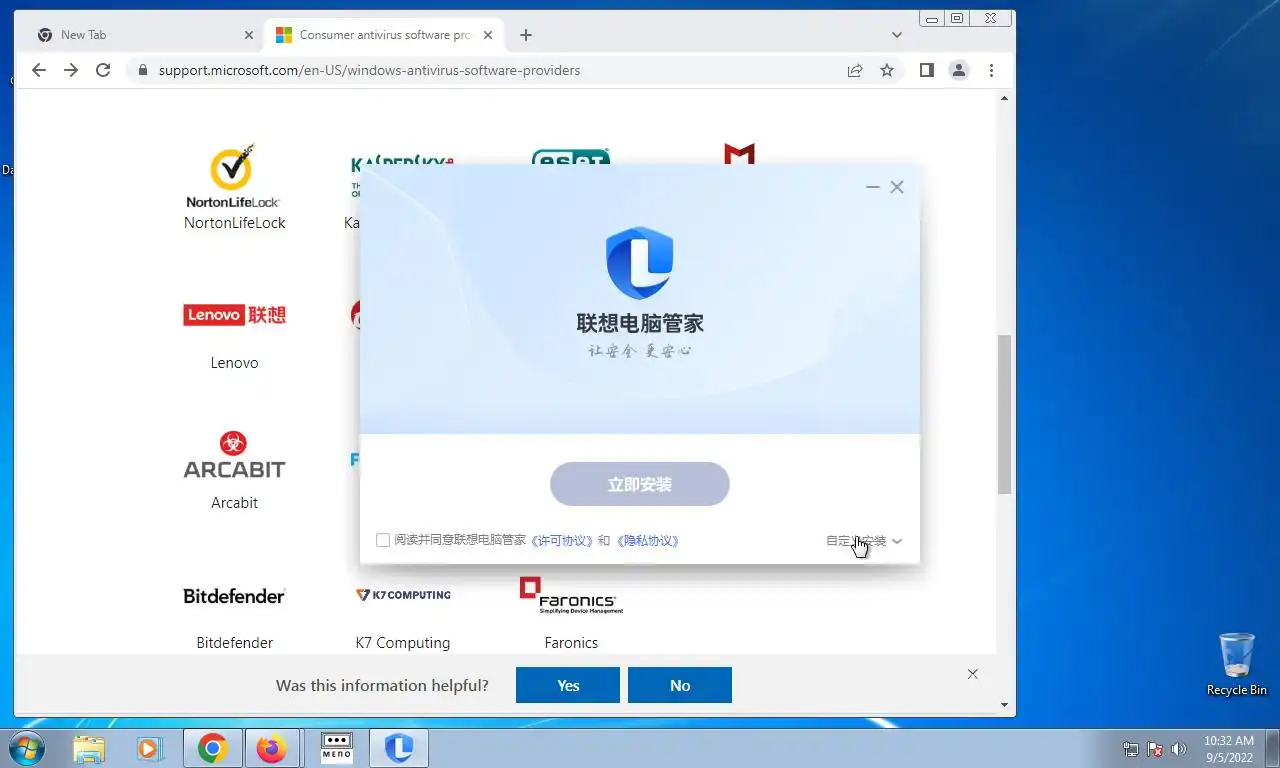1280x768 pixels.
Task: Minimize the Lenovo installer dialog
Action: point(873,187)
